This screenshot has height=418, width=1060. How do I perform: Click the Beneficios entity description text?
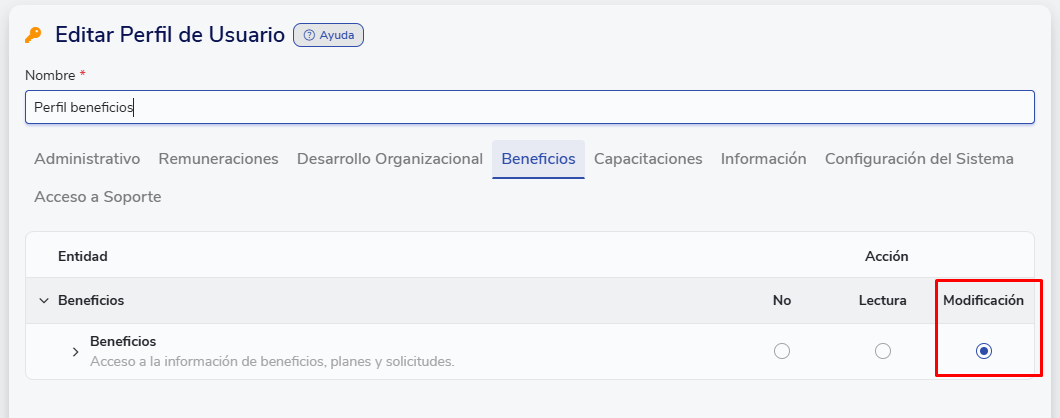coord(272,361)
